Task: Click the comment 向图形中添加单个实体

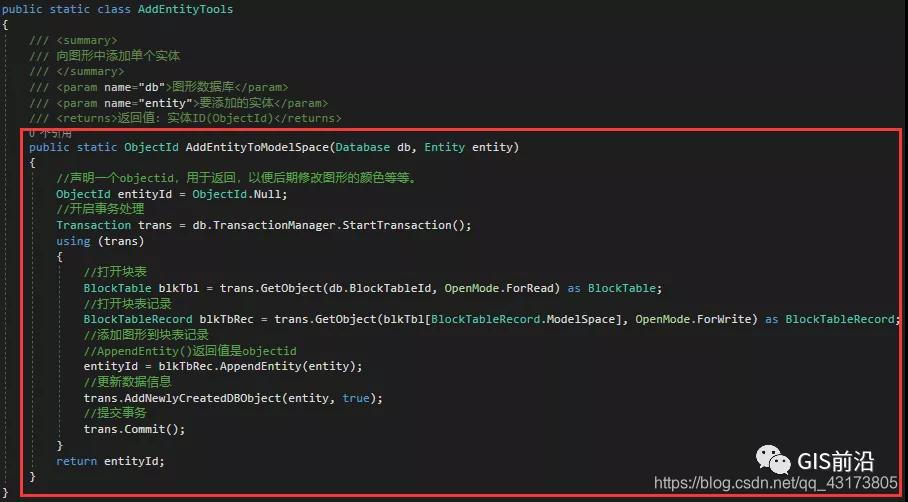Action: (x=104, y=56)
